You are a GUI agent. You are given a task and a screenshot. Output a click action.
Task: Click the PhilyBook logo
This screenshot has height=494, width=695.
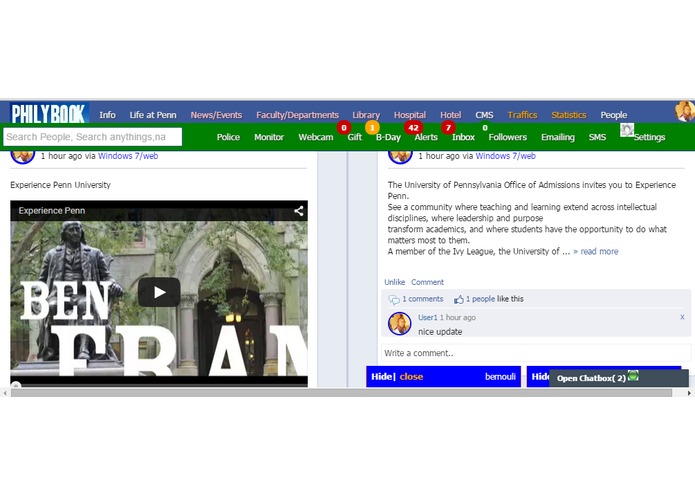49,113
